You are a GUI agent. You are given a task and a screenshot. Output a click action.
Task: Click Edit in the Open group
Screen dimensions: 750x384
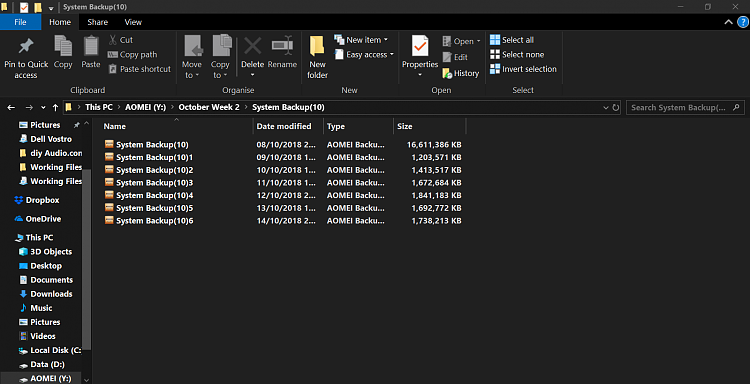(455, 57)
